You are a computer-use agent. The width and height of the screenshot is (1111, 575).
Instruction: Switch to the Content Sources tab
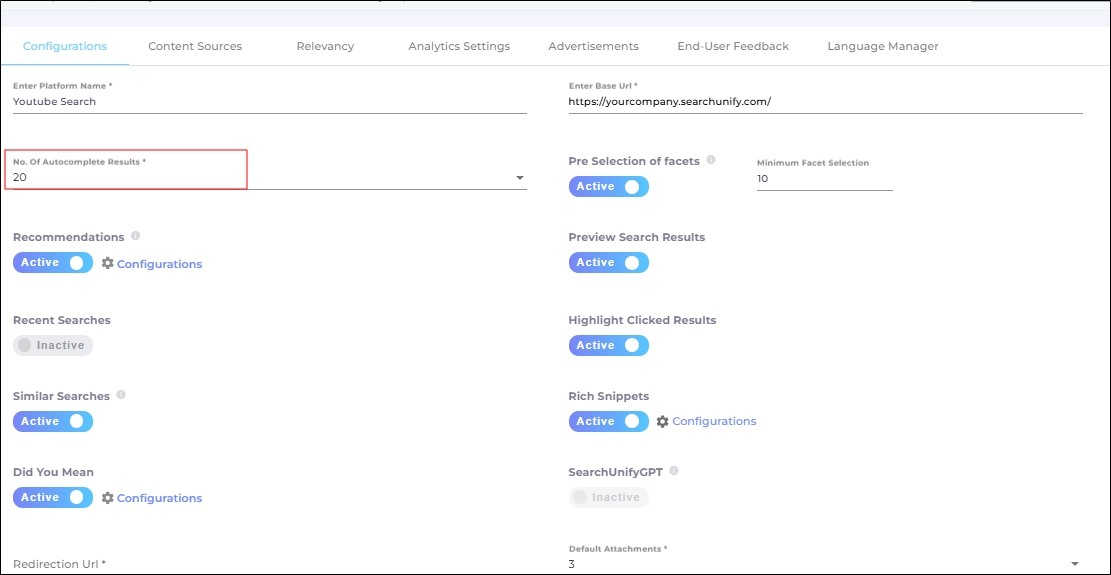click(x=195, y=46)
